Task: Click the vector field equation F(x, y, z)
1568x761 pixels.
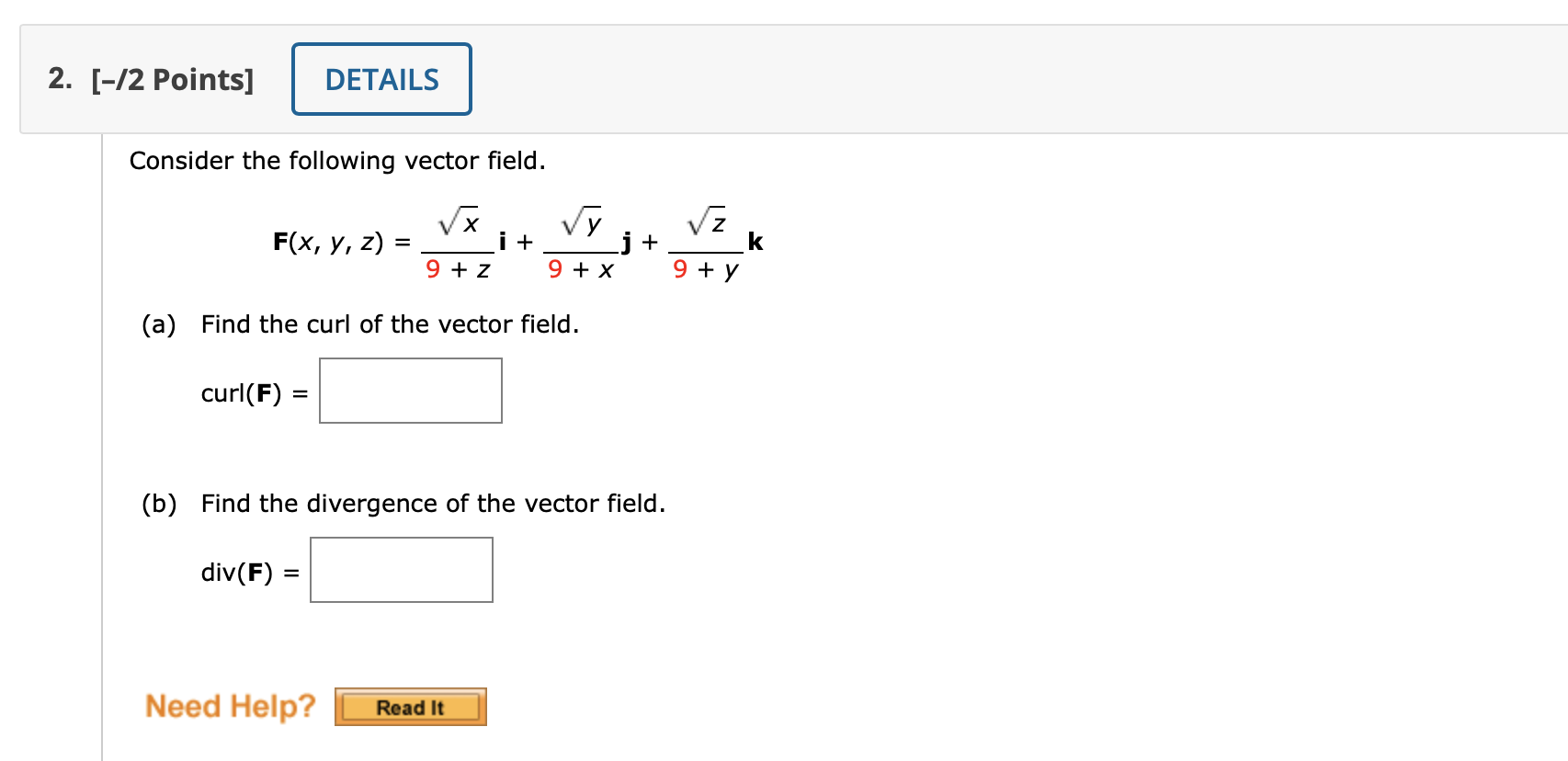Action: [515, 242]
